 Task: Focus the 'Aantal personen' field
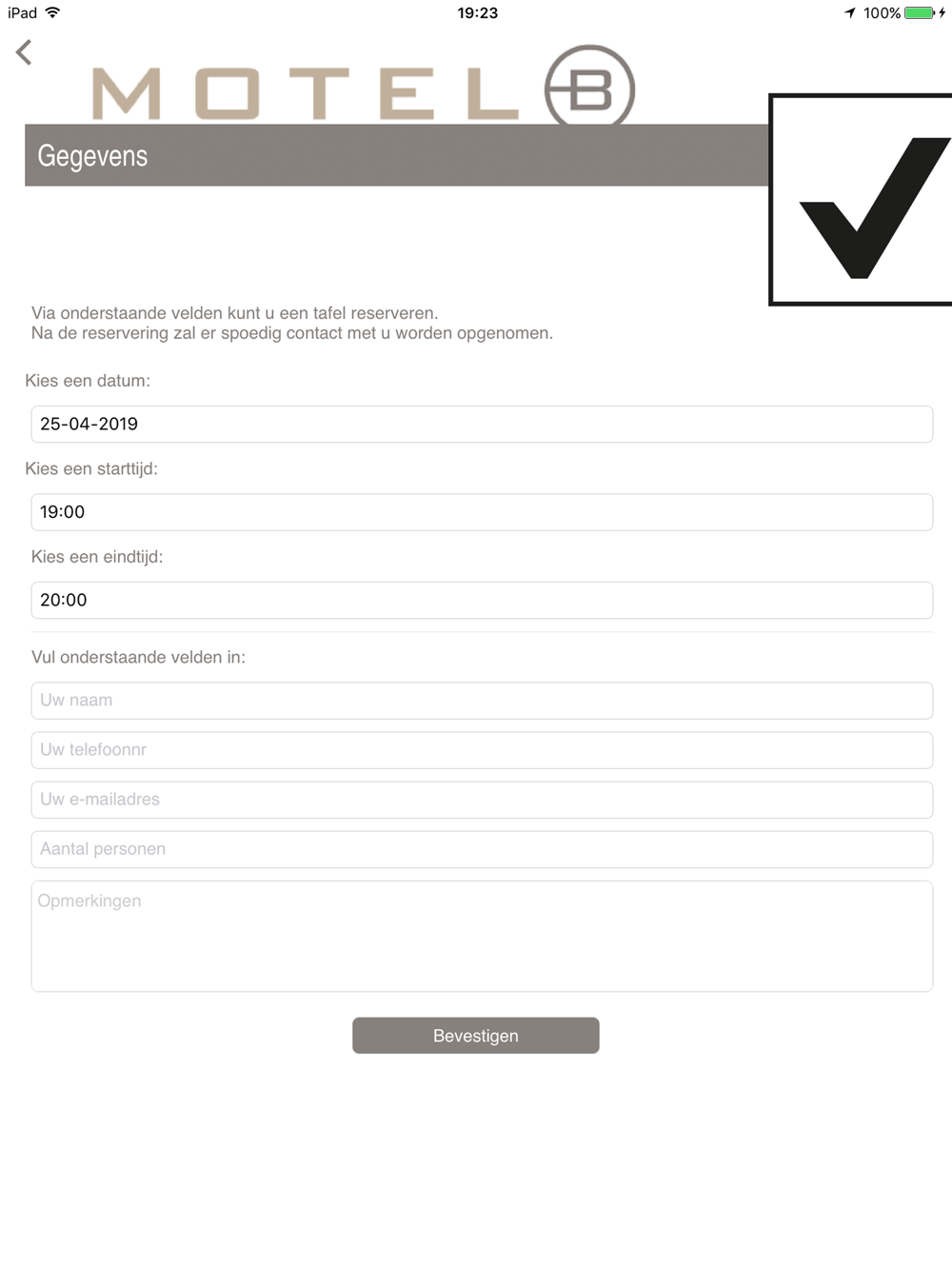[x=482, y=849]
